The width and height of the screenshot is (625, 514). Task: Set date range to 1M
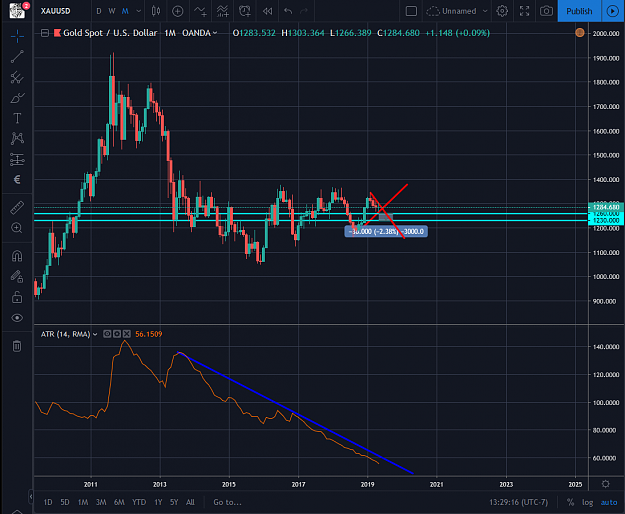[x=83, y=502]
